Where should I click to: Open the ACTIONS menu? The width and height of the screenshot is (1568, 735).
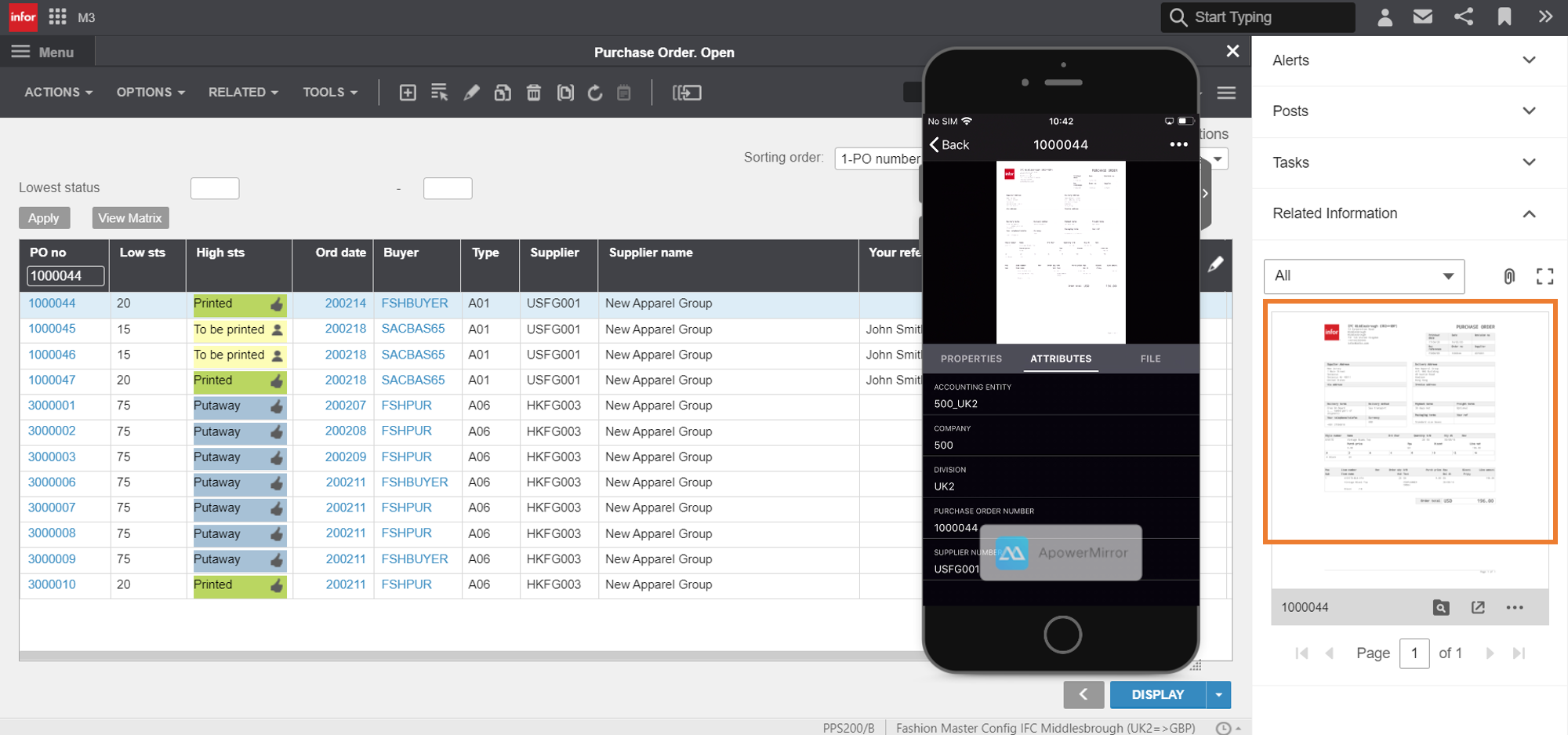(58, 93)
